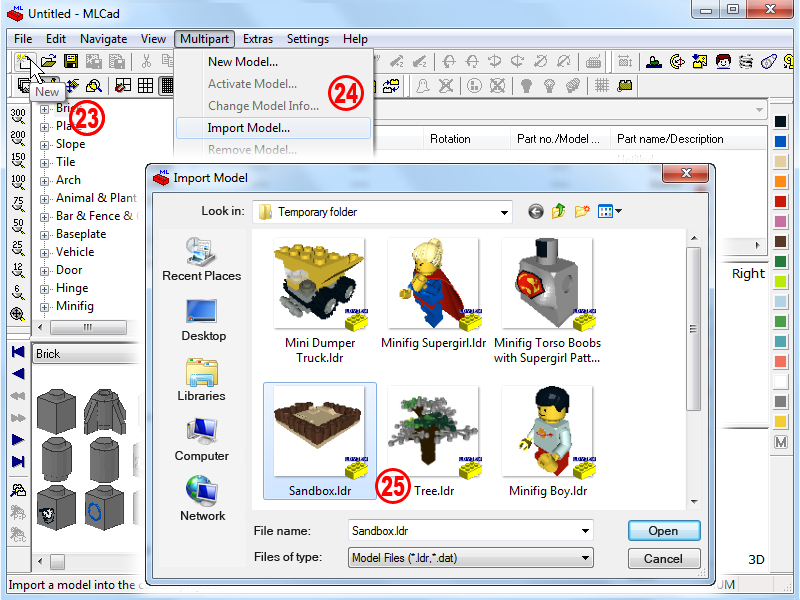Image resolution: width=800 pixels, height=600 pixels.
Task: Click the 100 zoom level icon
Action: (18, 183)
